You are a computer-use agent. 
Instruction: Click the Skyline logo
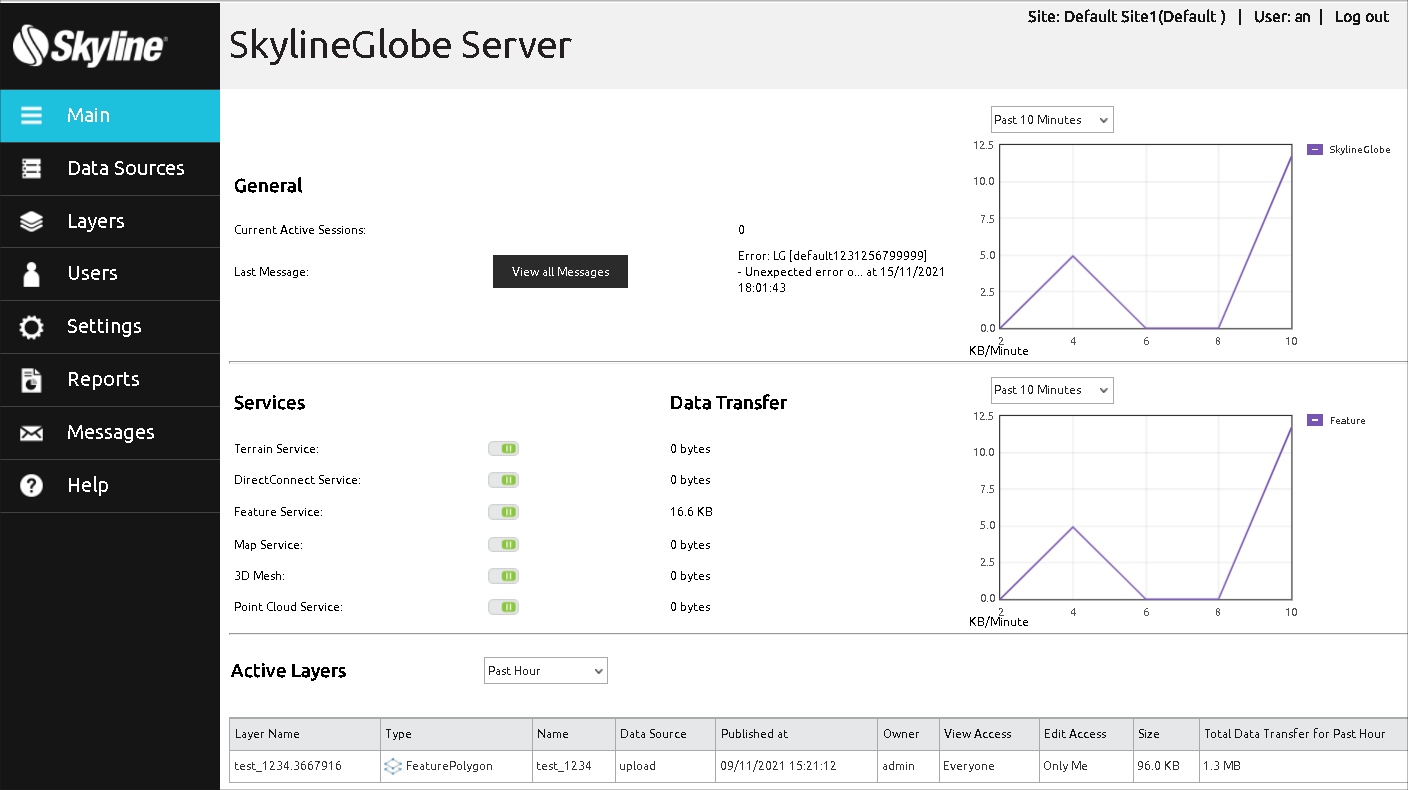tap(90, 45)
